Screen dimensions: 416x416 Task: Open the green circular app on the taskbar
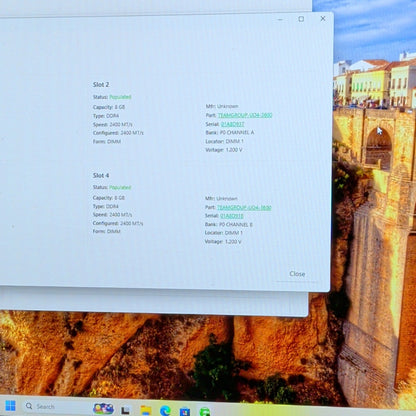(205, 412)
